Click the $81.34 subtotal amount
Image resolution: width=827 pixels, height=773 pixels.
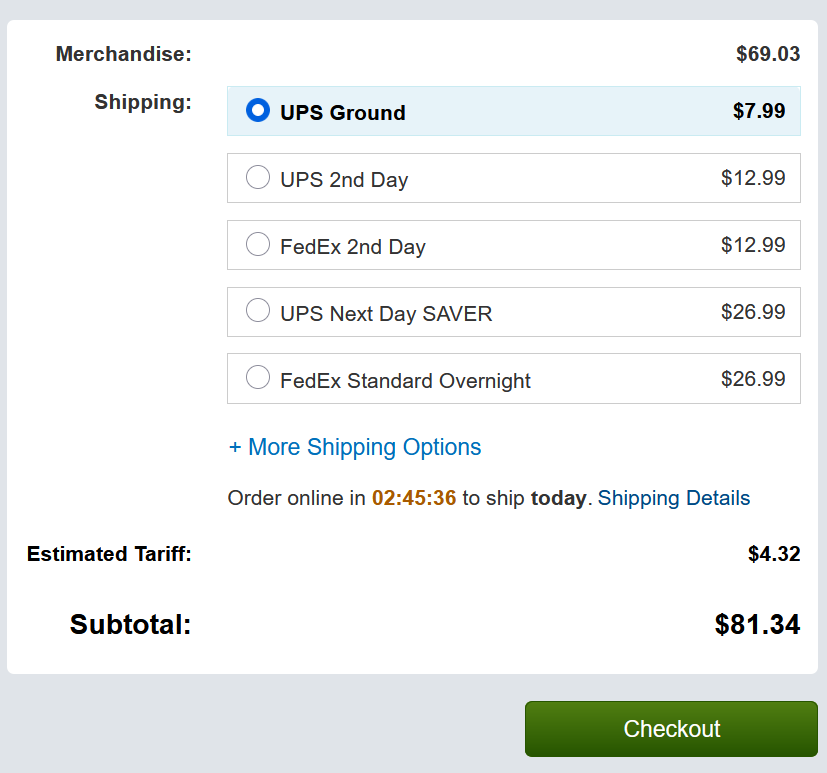757,625
